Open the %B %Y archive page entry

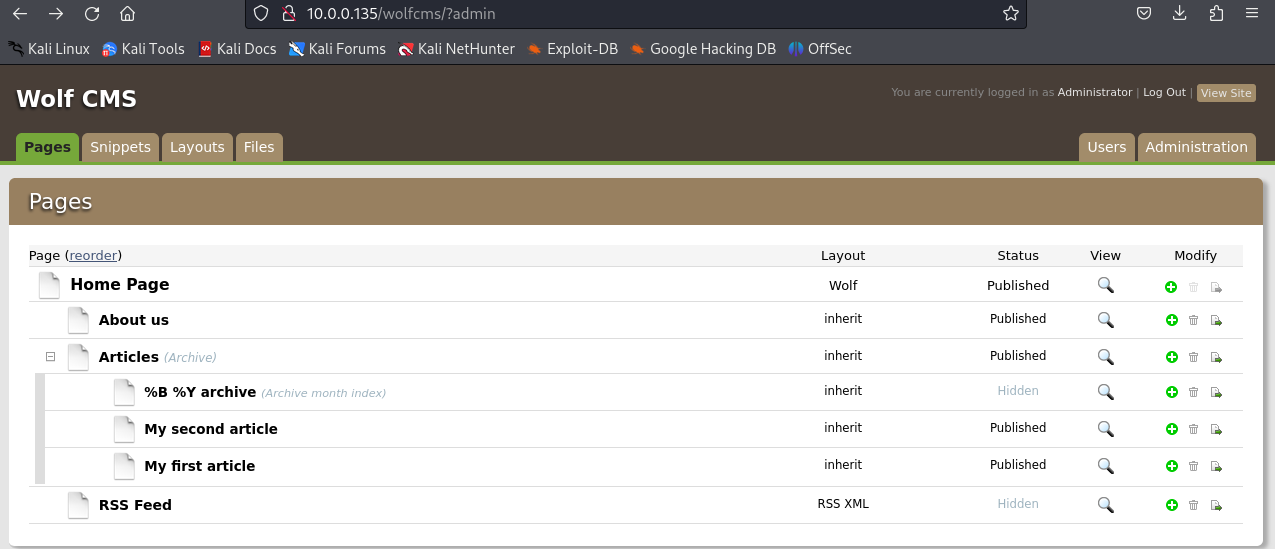[200, 392]
